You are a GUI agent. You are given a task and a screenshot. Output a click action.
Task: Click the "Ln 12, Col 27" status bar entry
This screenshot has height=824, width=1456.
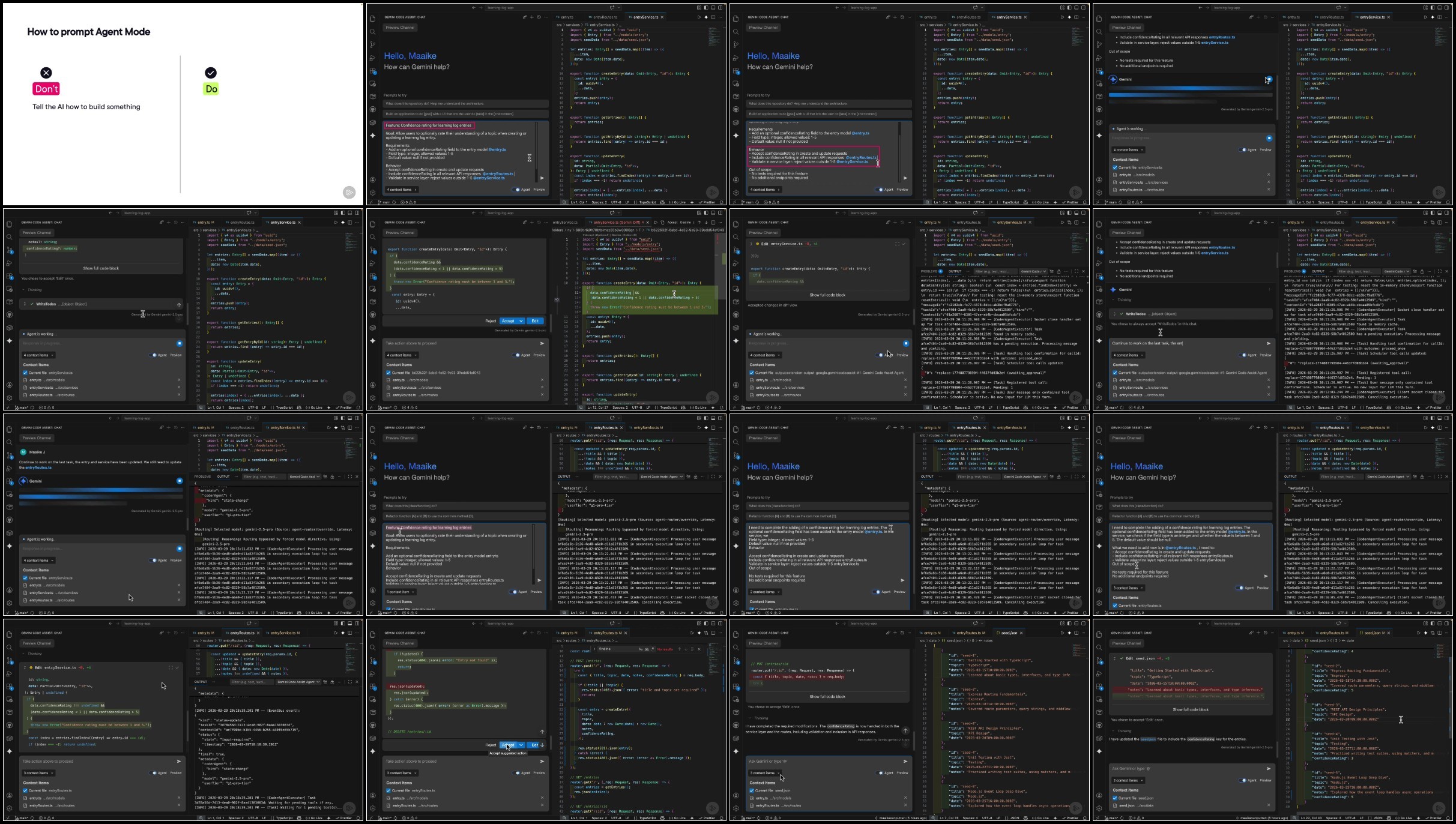point(598,407)
